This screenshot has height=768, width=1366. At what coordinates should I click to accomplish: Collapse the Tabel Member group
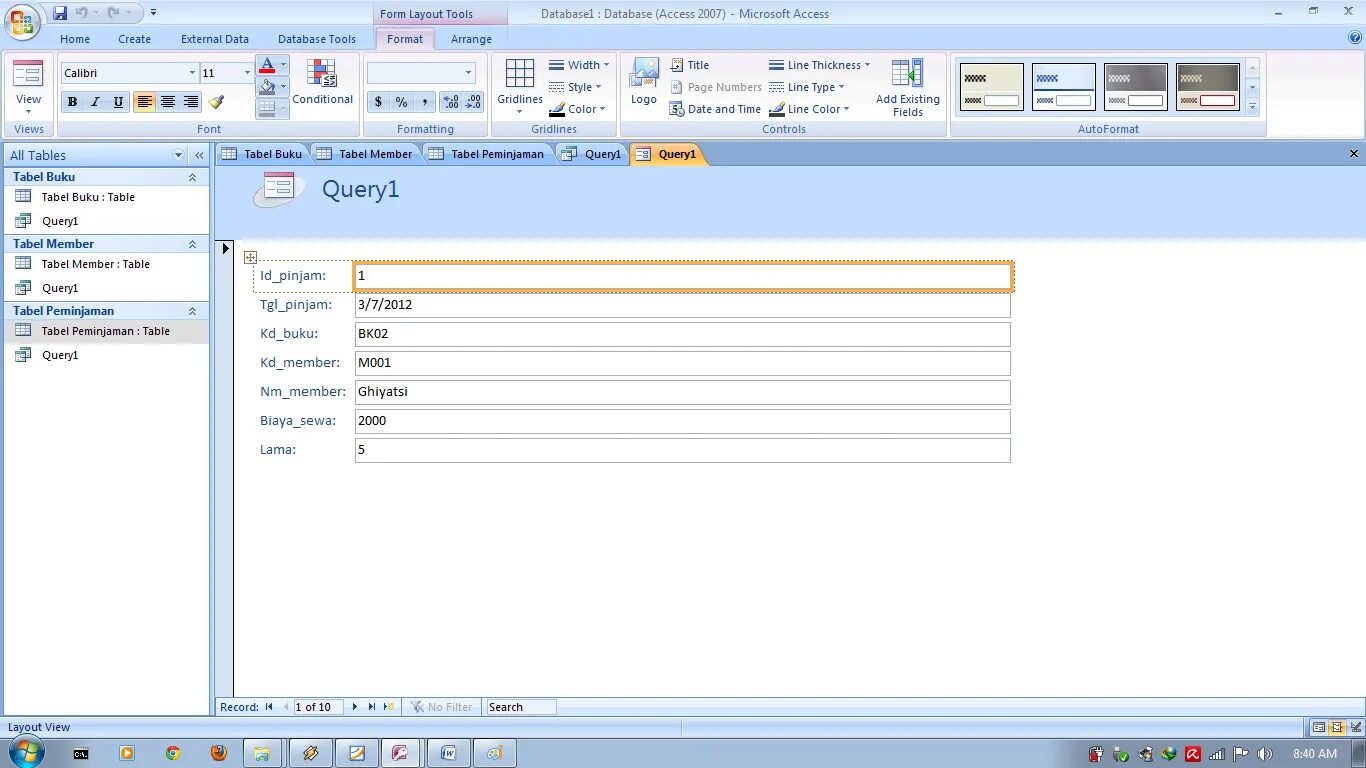[193, 244]
